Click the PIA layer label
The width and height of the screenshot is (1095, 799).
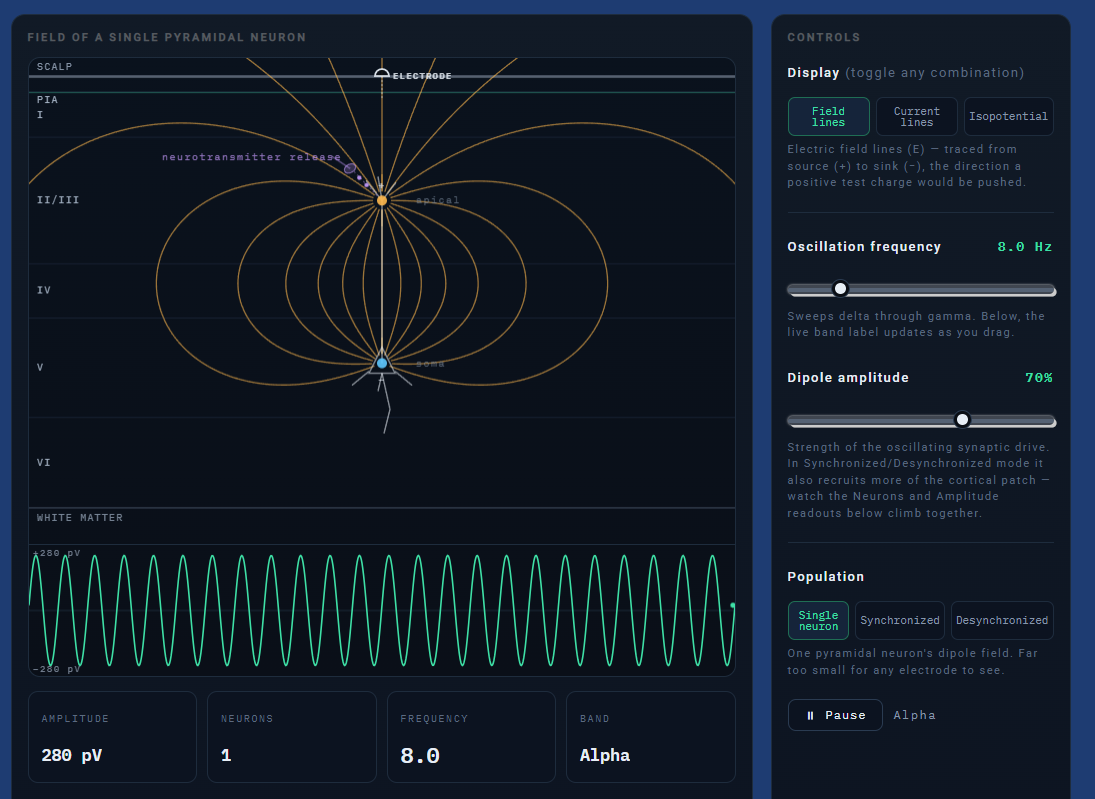coord(47,100)
